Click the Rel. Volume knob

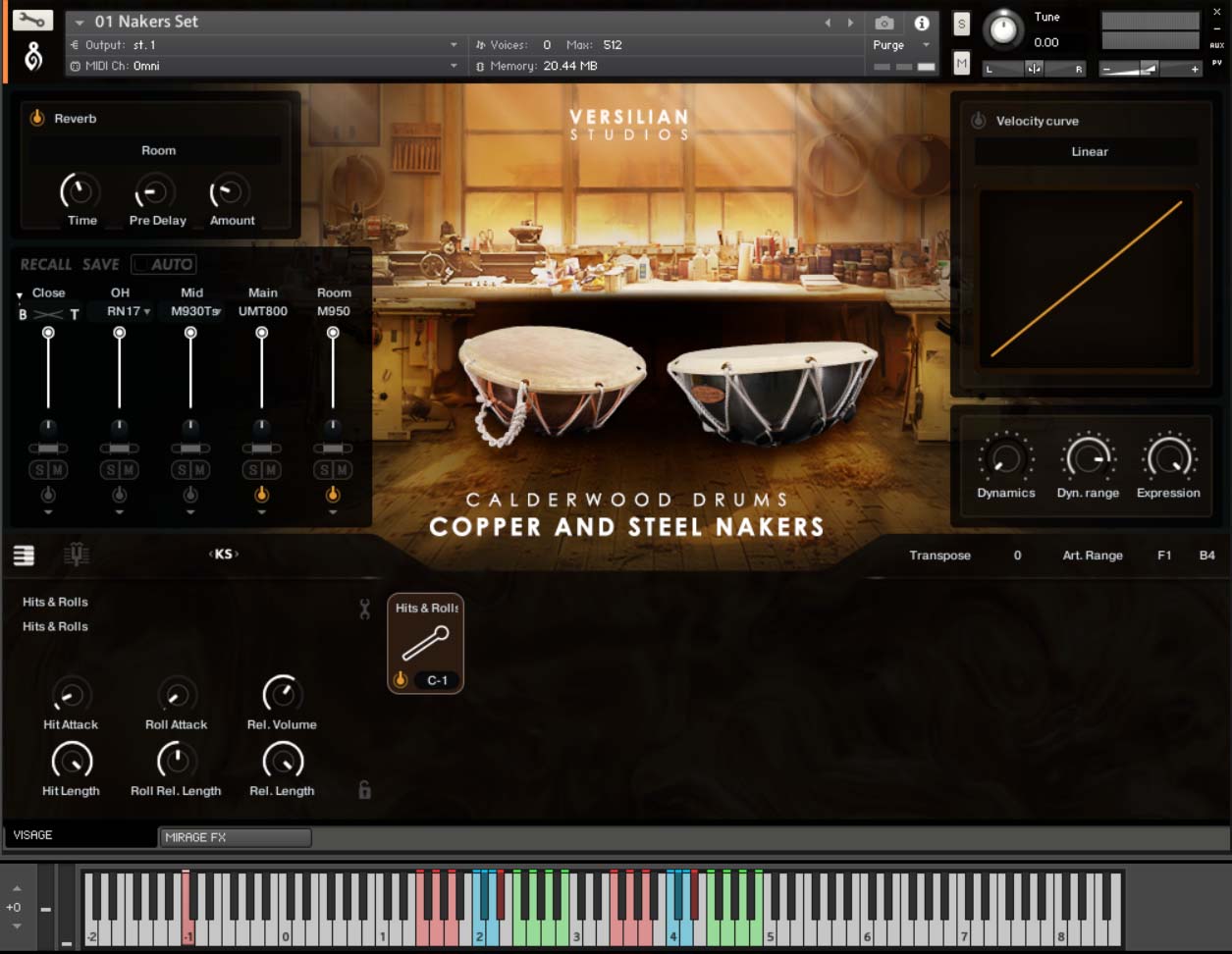tap(282, 694)
